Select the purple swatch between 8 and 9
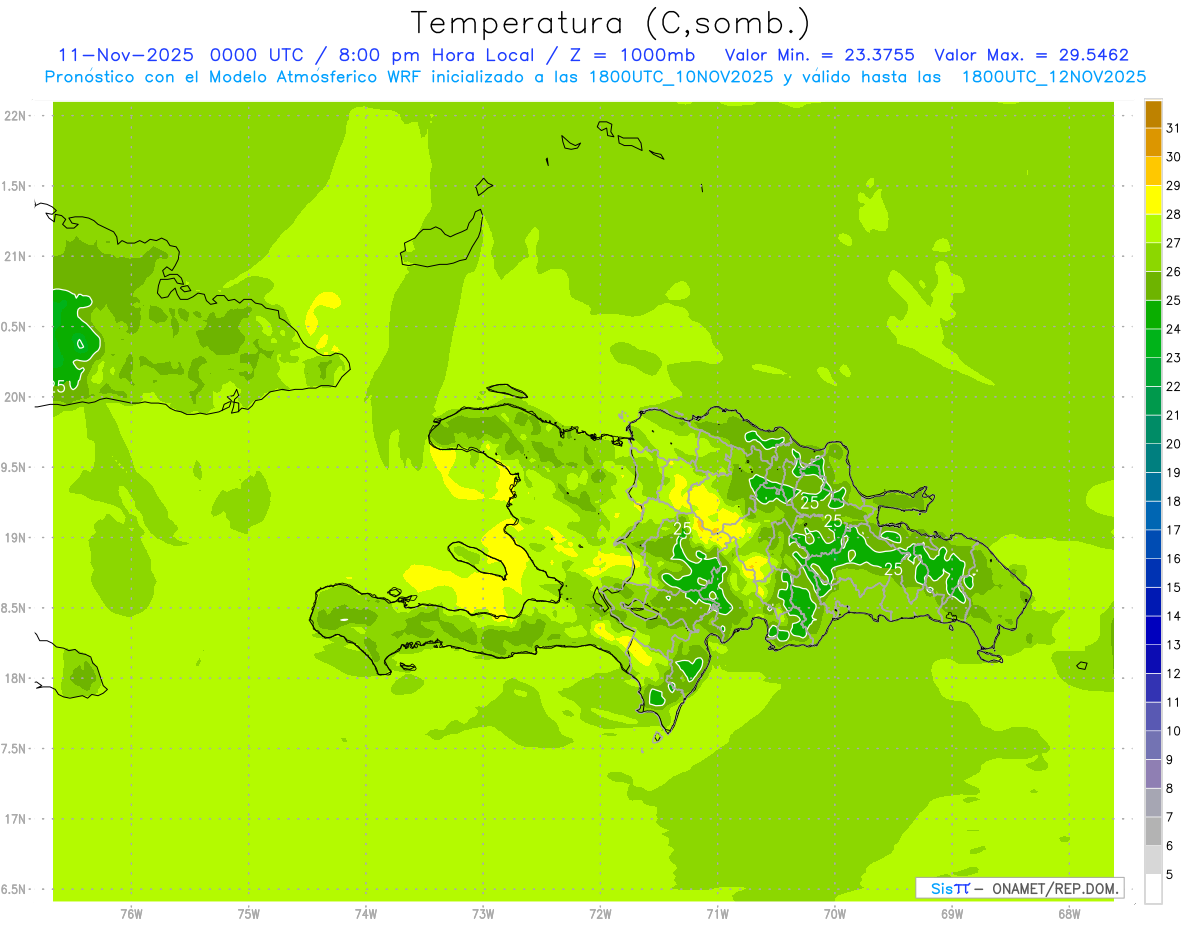 pyautogui.click(x=1153, y=774)
